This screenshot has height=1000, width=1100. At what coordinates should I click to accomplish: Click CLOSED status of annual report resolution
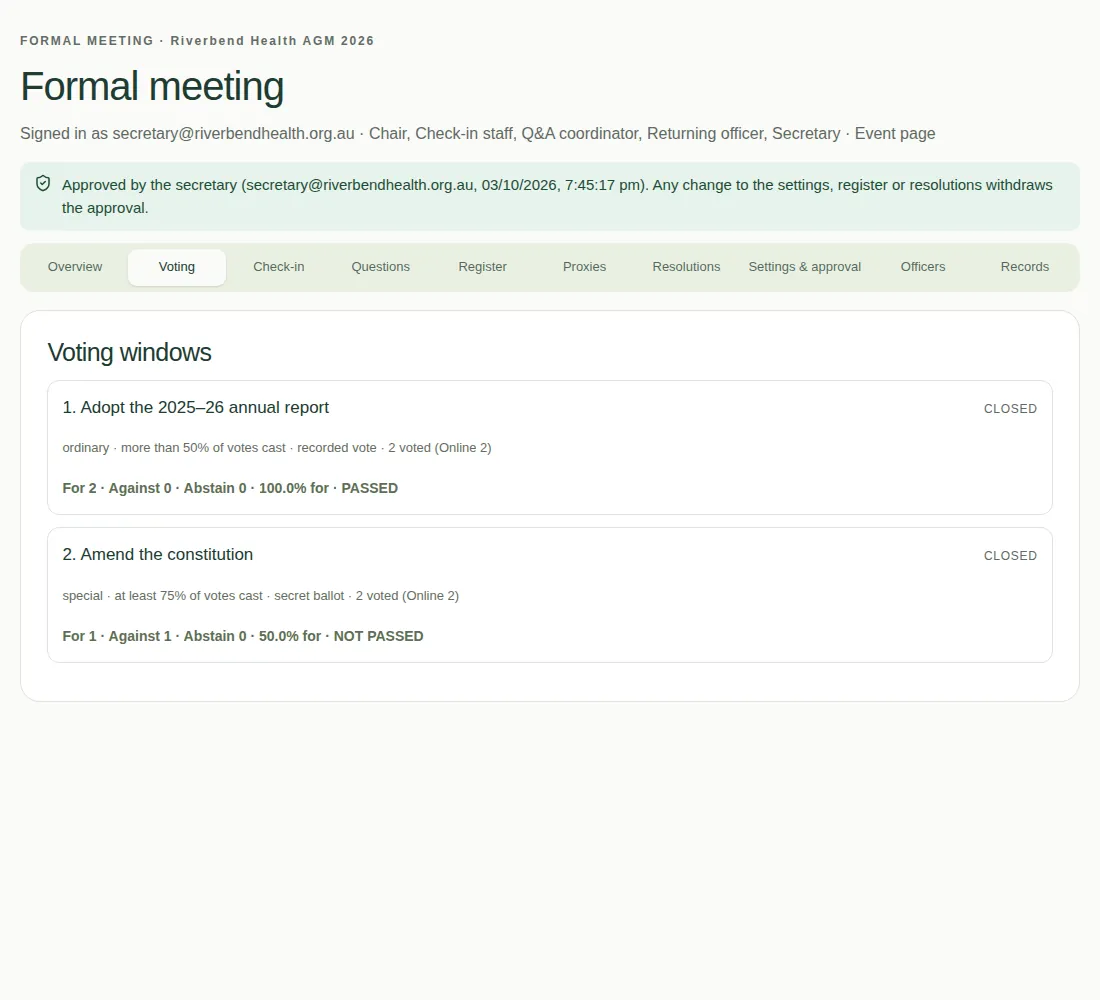point(1010,409)
